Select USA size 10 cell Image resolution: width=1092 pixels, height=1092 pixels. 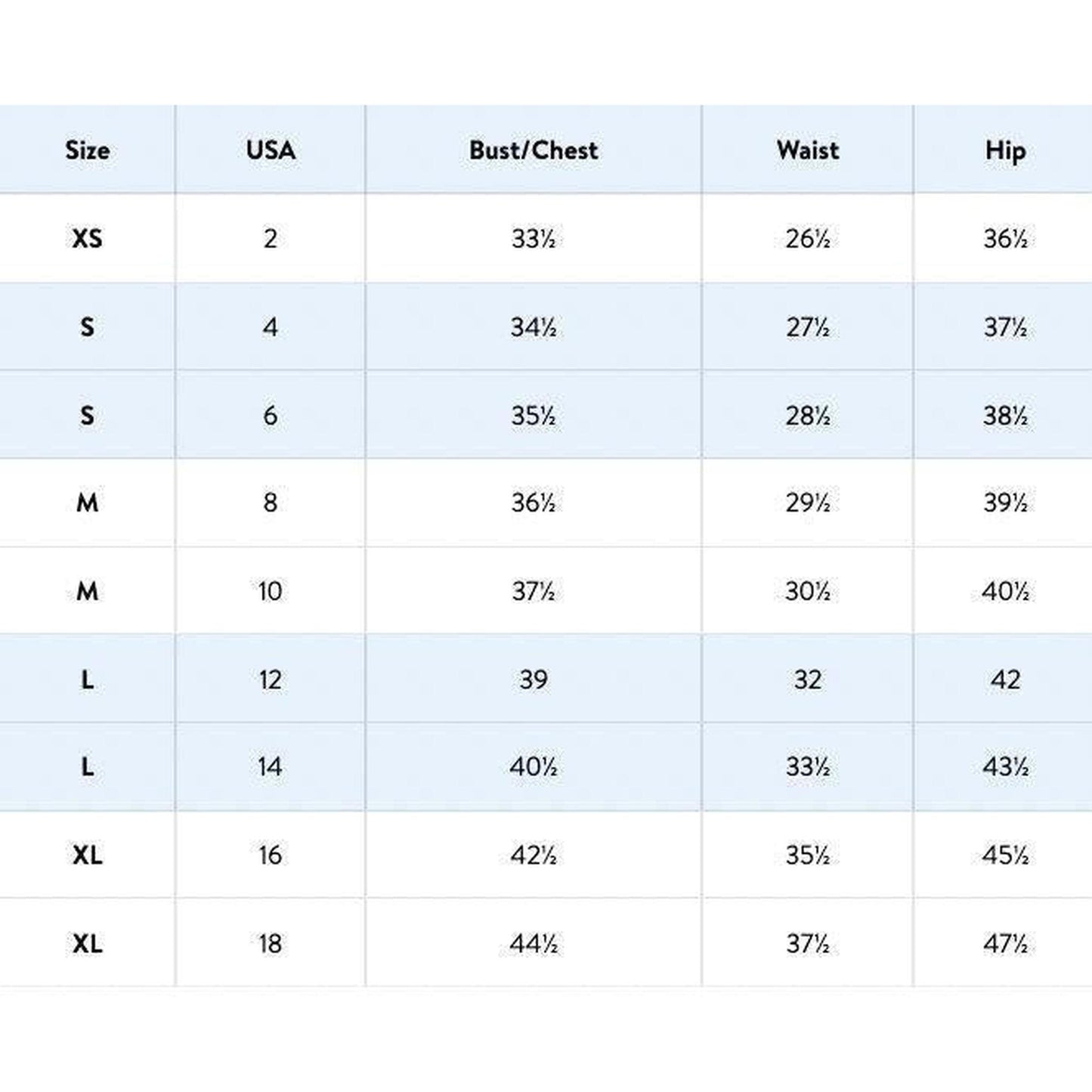[x=271, y=591]
